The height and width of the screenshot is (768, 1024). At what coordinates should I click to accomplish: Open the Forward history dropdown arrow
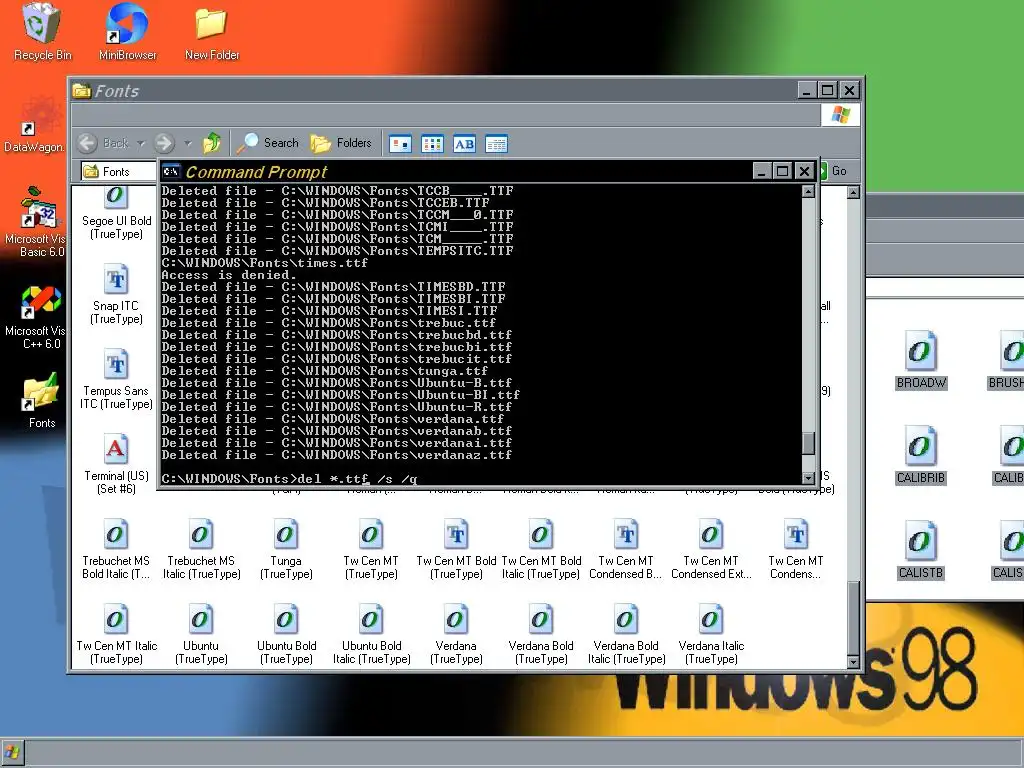pyautogui.click(x=187, y=143)
